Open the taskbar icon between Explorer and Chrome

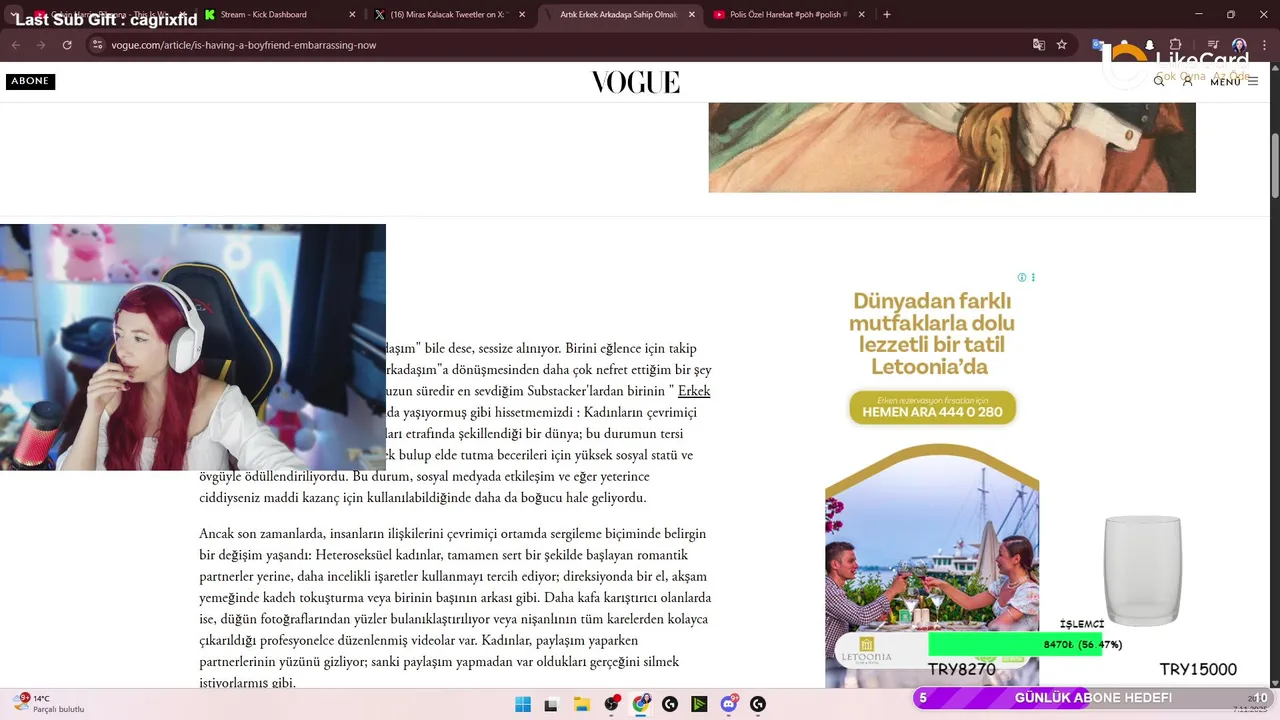pos(611,704)
